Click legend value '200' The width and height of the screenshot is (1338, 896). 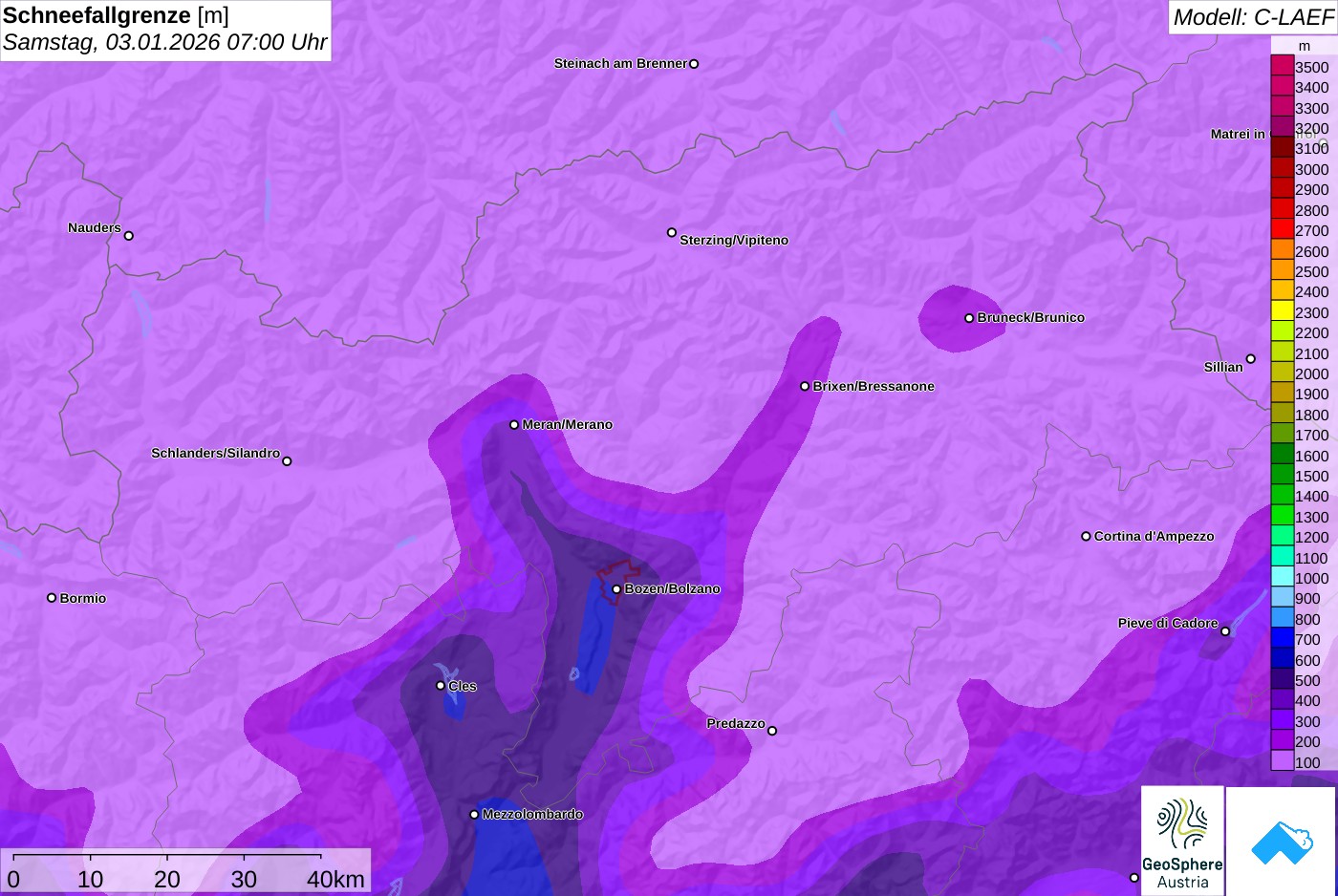point(1307,741)
